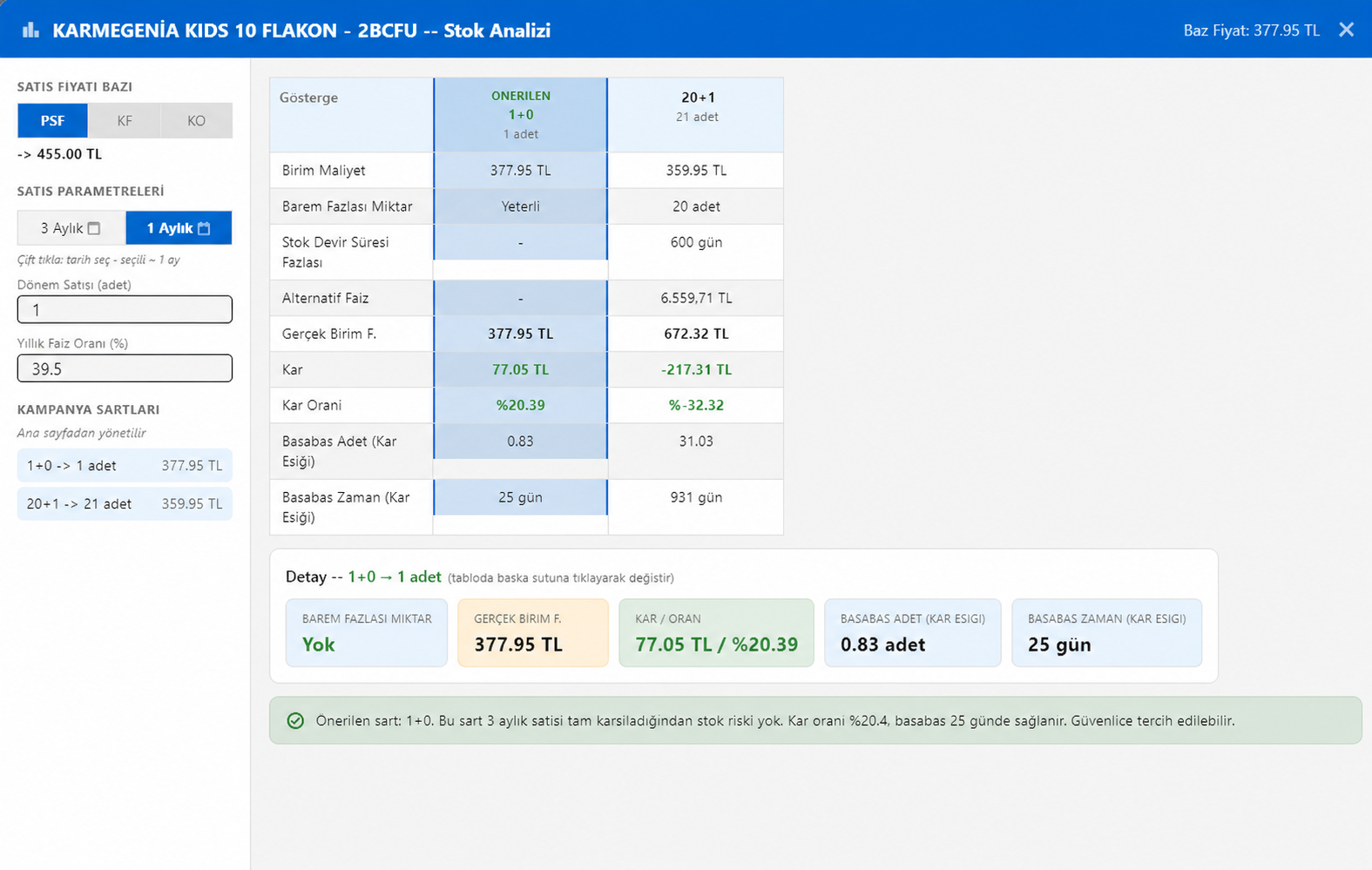Click the 0.83 Basabas Adet table cell
Image resolution: width=1372 pixels, height=870 pixels.
pos(521,442)
